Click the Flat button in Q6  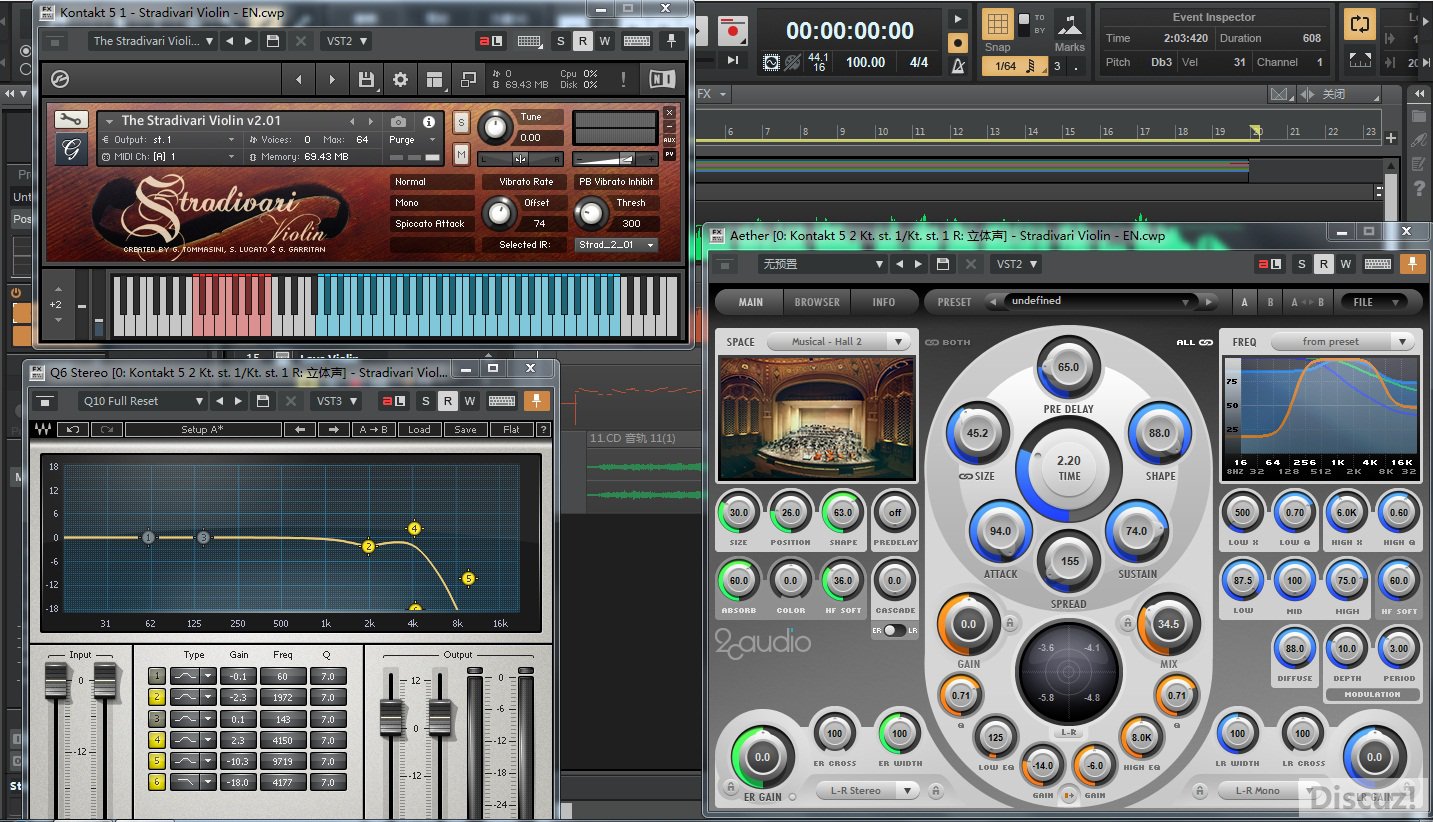pyautogui.click(x=511, y=430)
